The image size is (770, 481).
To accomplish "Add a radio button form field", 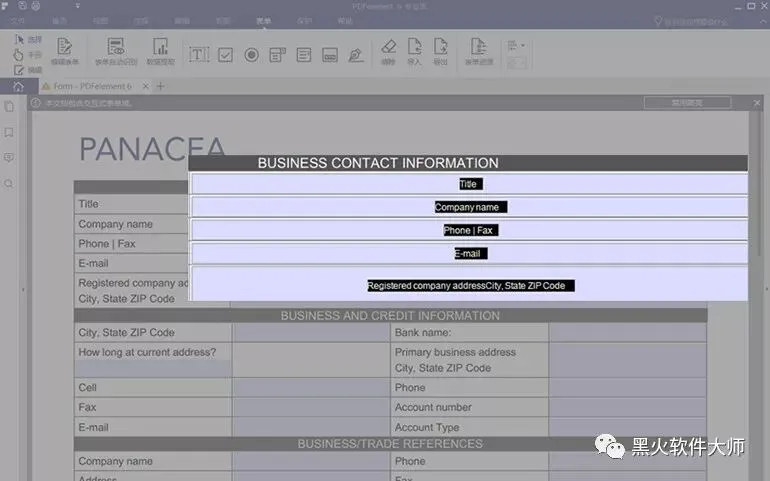I will (251, 55).
